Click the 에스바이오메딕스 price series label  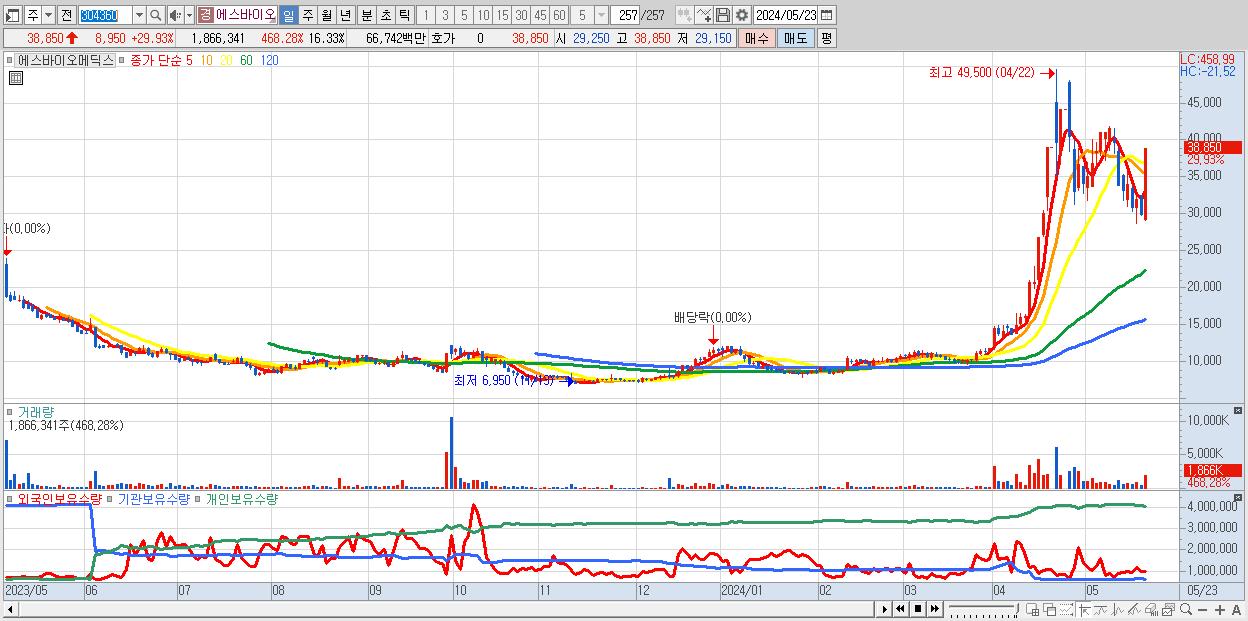(x=65, y=60)
